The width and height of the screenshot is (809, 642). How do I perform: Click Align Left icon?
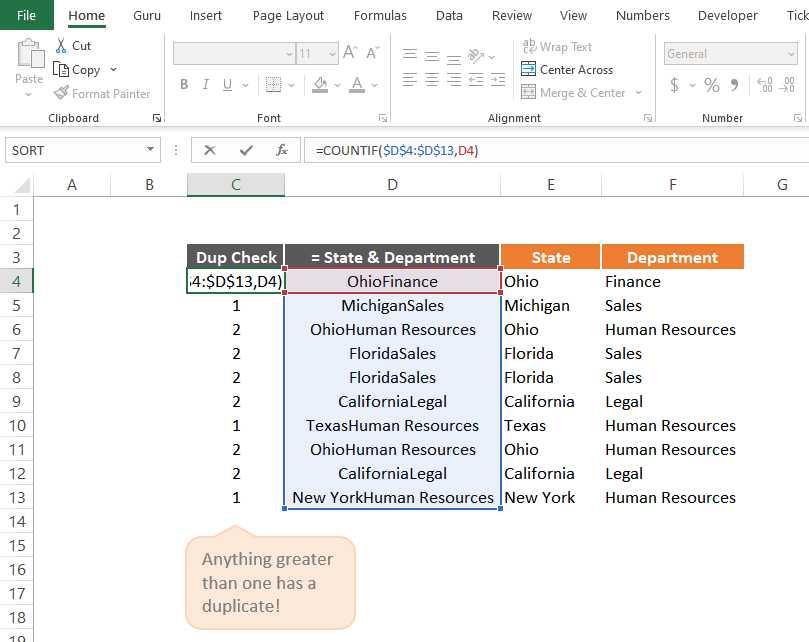pos(410,79)
